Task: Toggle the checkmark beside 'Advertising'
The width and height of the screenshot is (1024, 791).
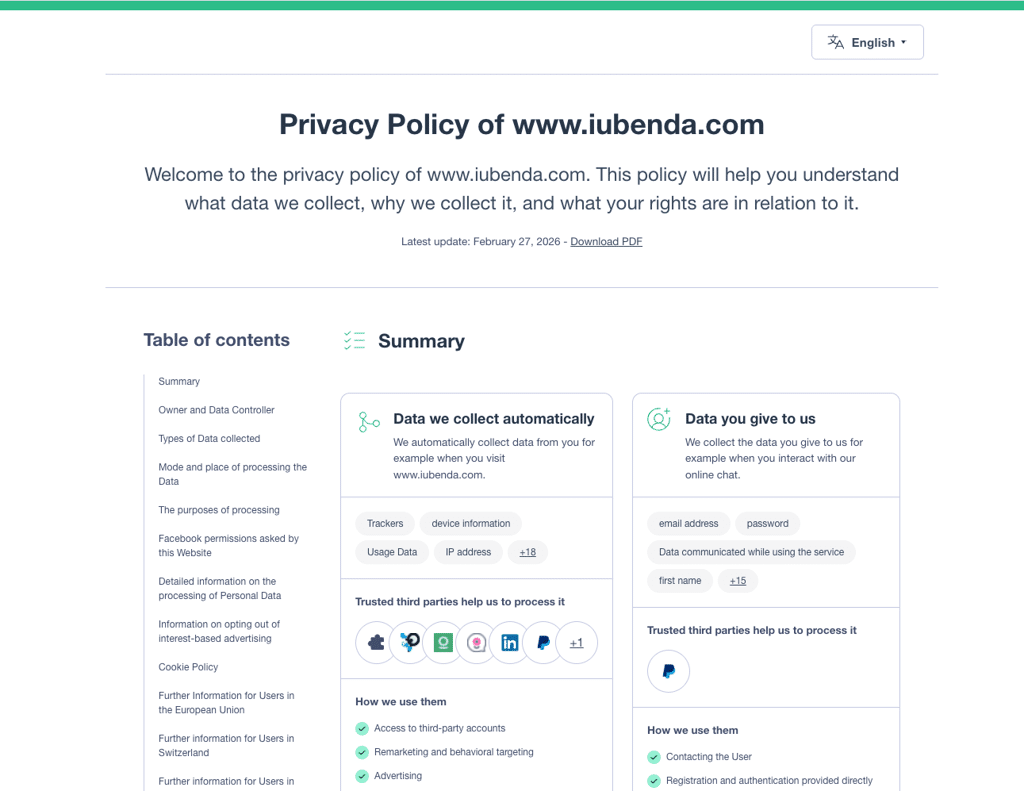Action: tap(362, 775)
